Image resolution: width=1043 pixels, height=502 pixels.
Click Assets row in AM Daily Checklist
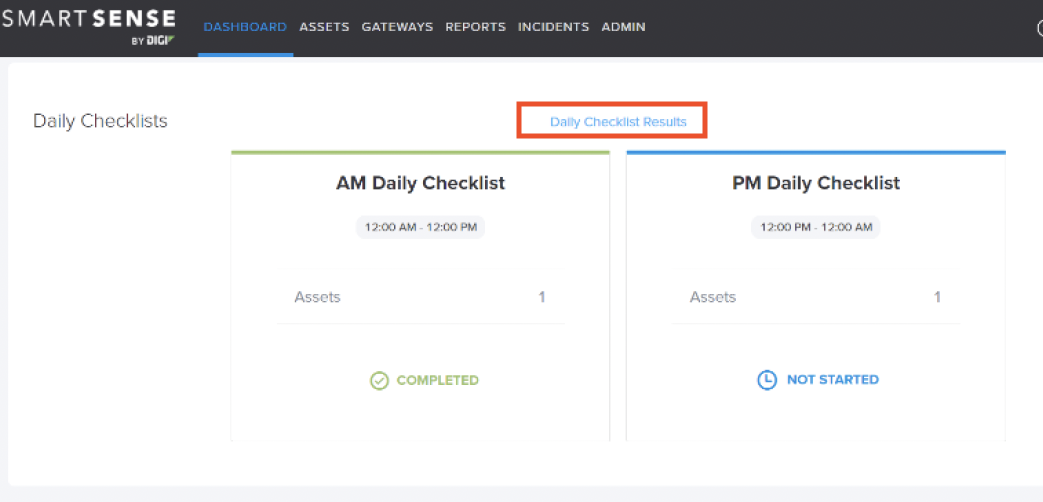420,297
